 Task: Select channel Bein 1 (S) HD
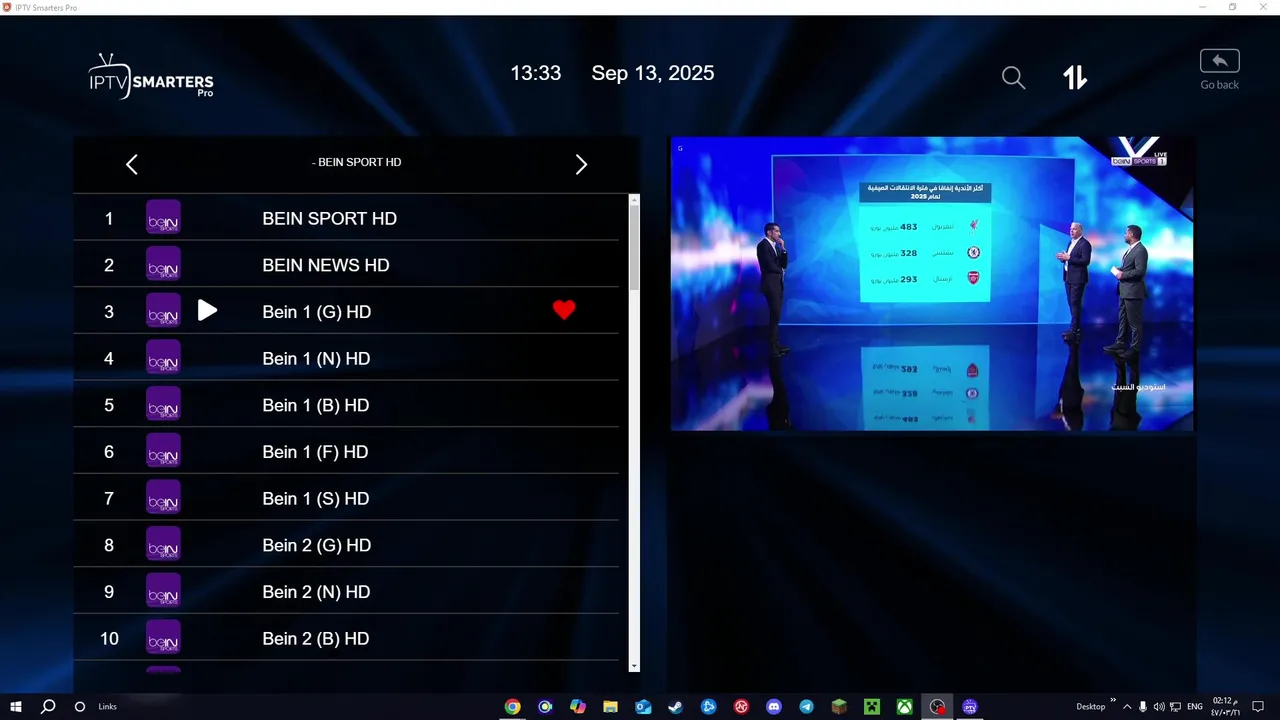(346, 498)
